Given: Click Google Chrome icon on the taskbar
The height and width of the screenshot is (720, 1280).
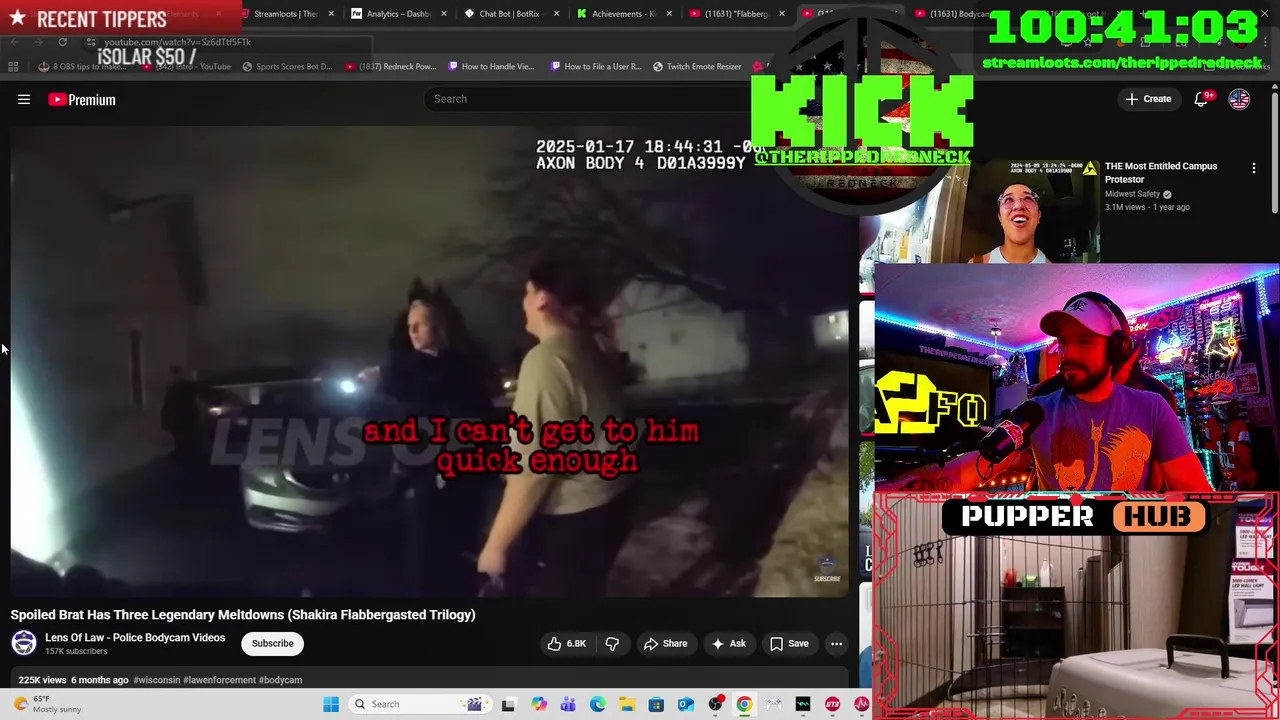Looking at the screenshot, I should point(744,704).
